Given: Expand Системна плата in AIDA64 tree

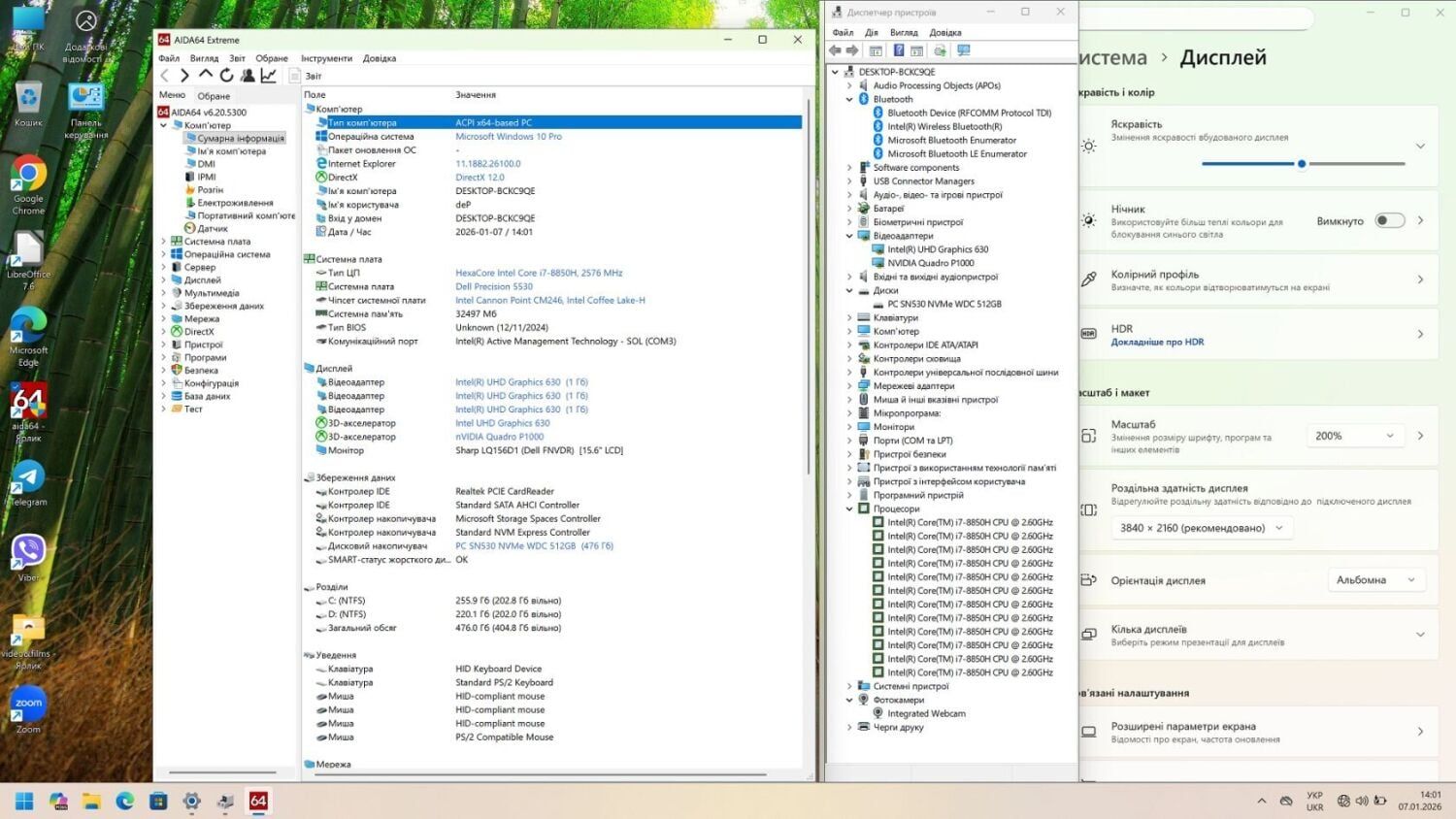Looking at the screenshot, I should [163, 242].
